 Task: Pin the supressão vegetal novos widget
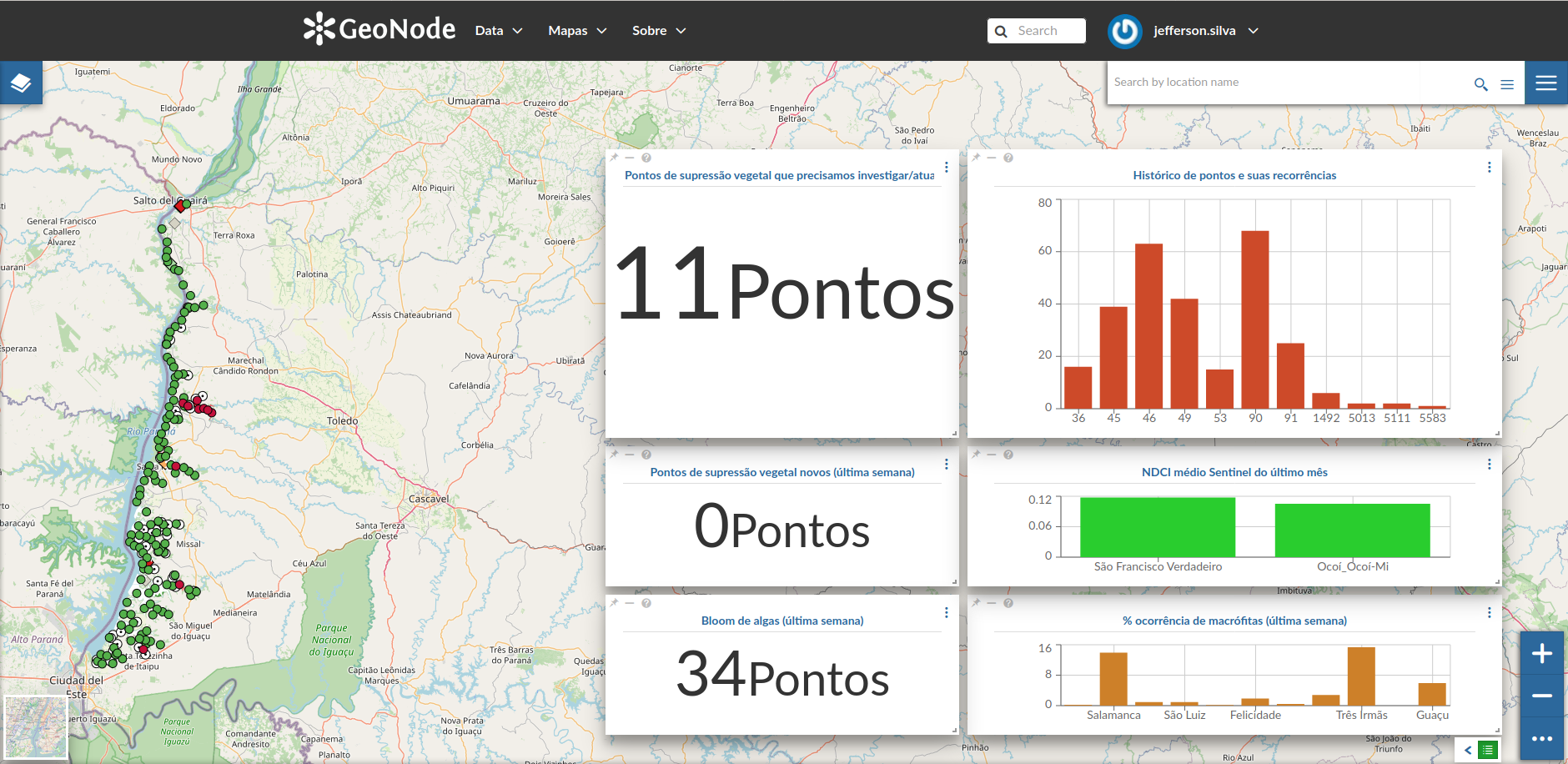[x=615, y=455]
